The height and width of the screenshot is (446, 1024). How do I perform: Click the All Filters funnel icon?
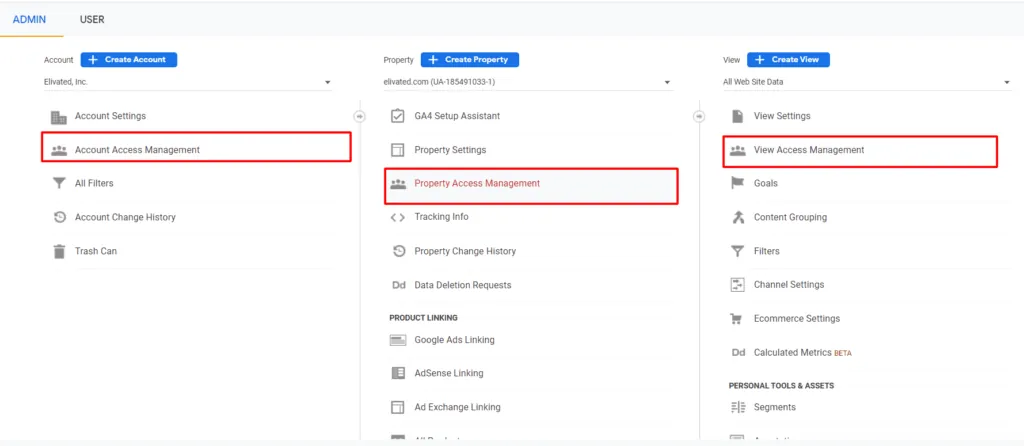tap(59, 183)
